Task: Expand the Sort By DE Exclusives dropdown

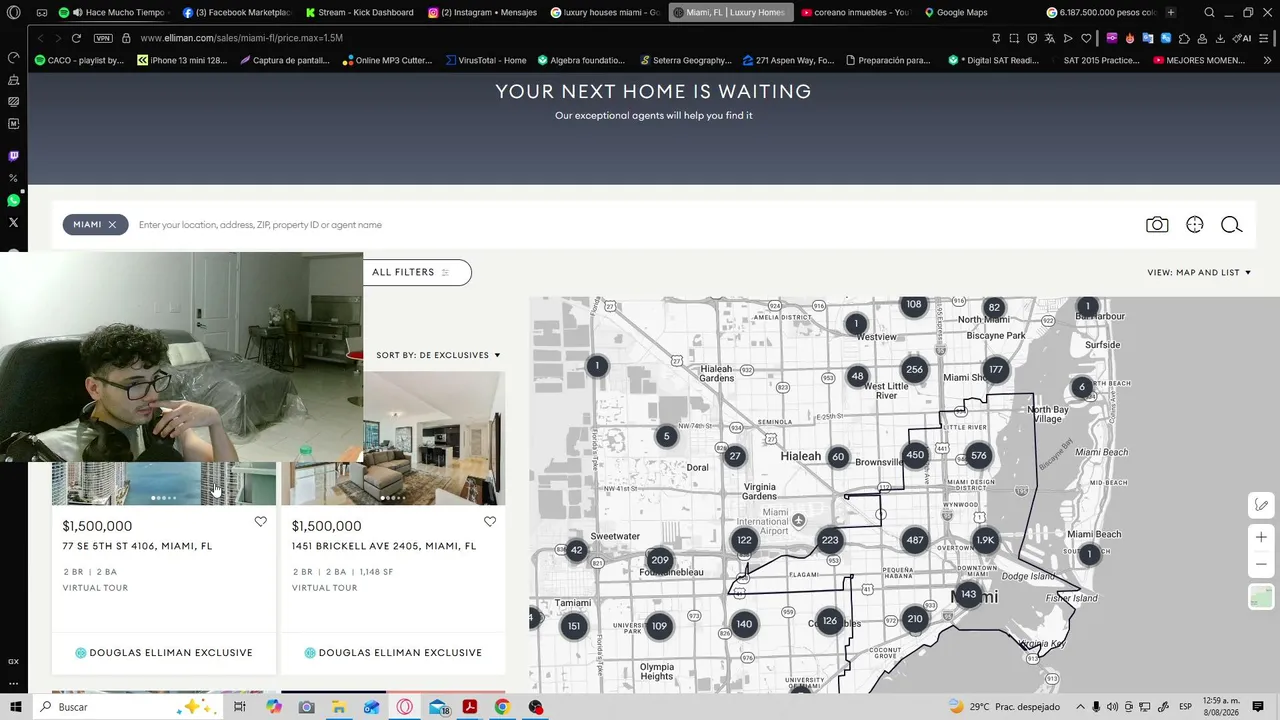Action: pos(438,355)
